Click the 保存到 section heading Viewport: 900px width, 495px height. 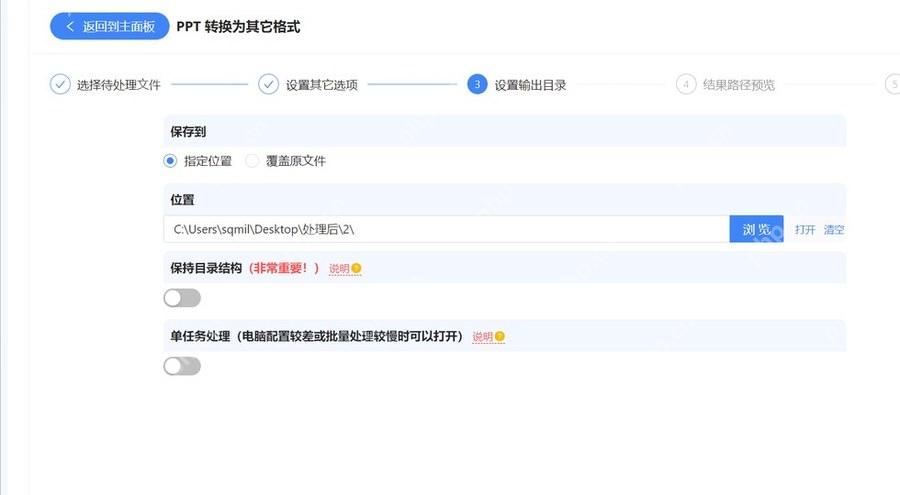tap(188, 132)
